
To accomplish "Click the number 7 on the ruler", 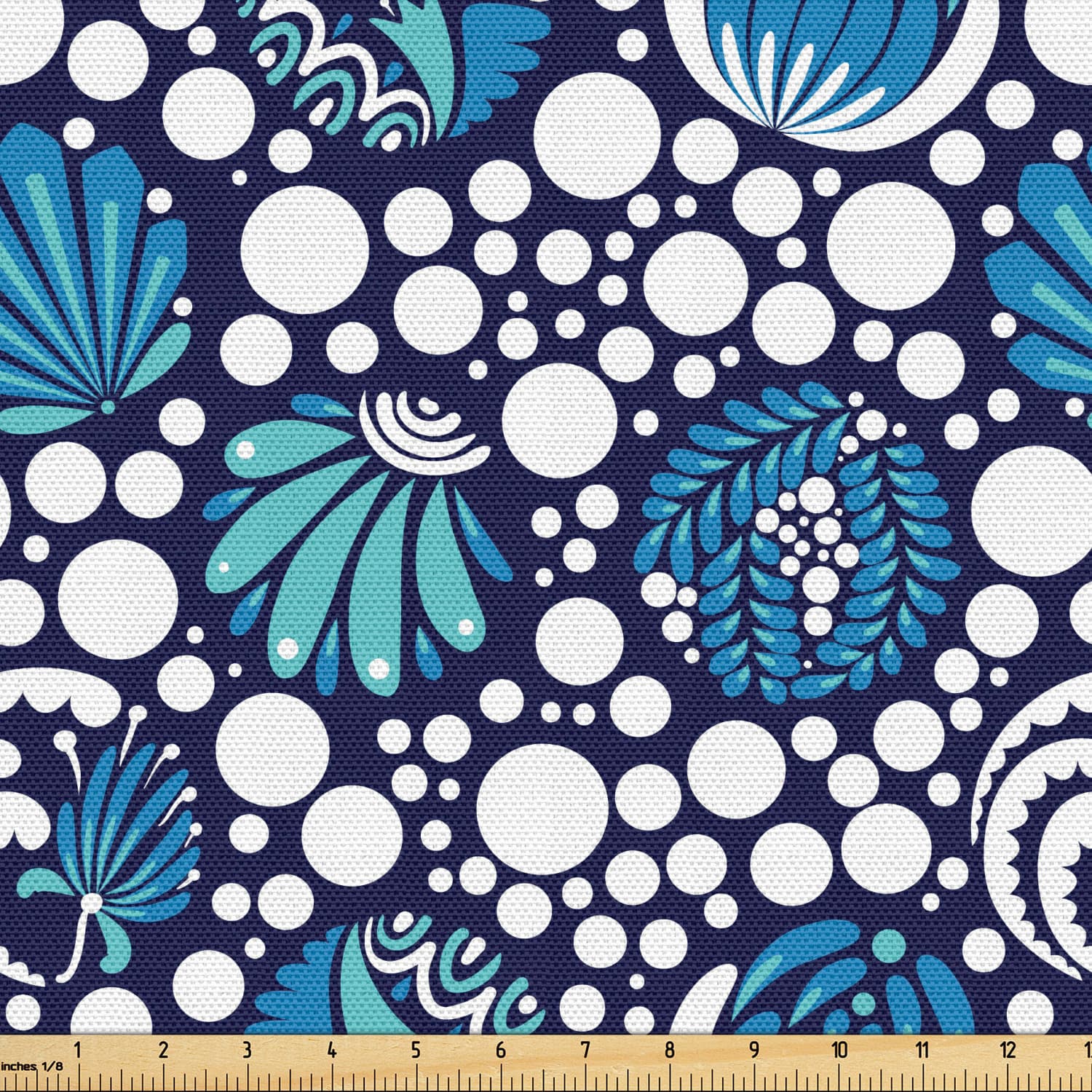I will [x=585, y=1050].
